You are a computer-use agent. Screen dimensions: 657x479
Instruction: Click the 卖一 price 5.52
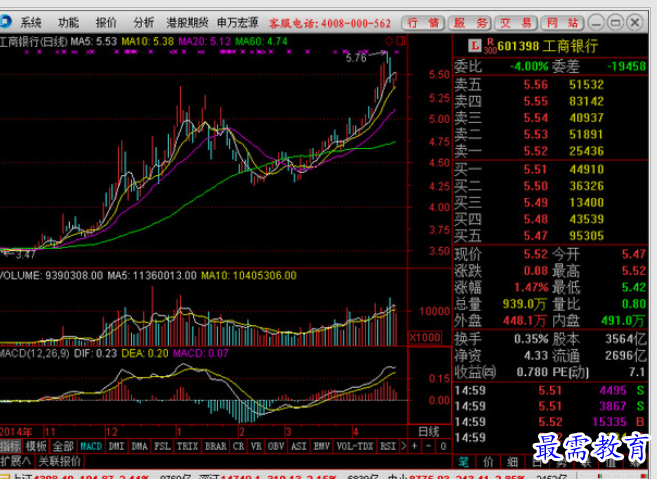(x=535, y=151)
